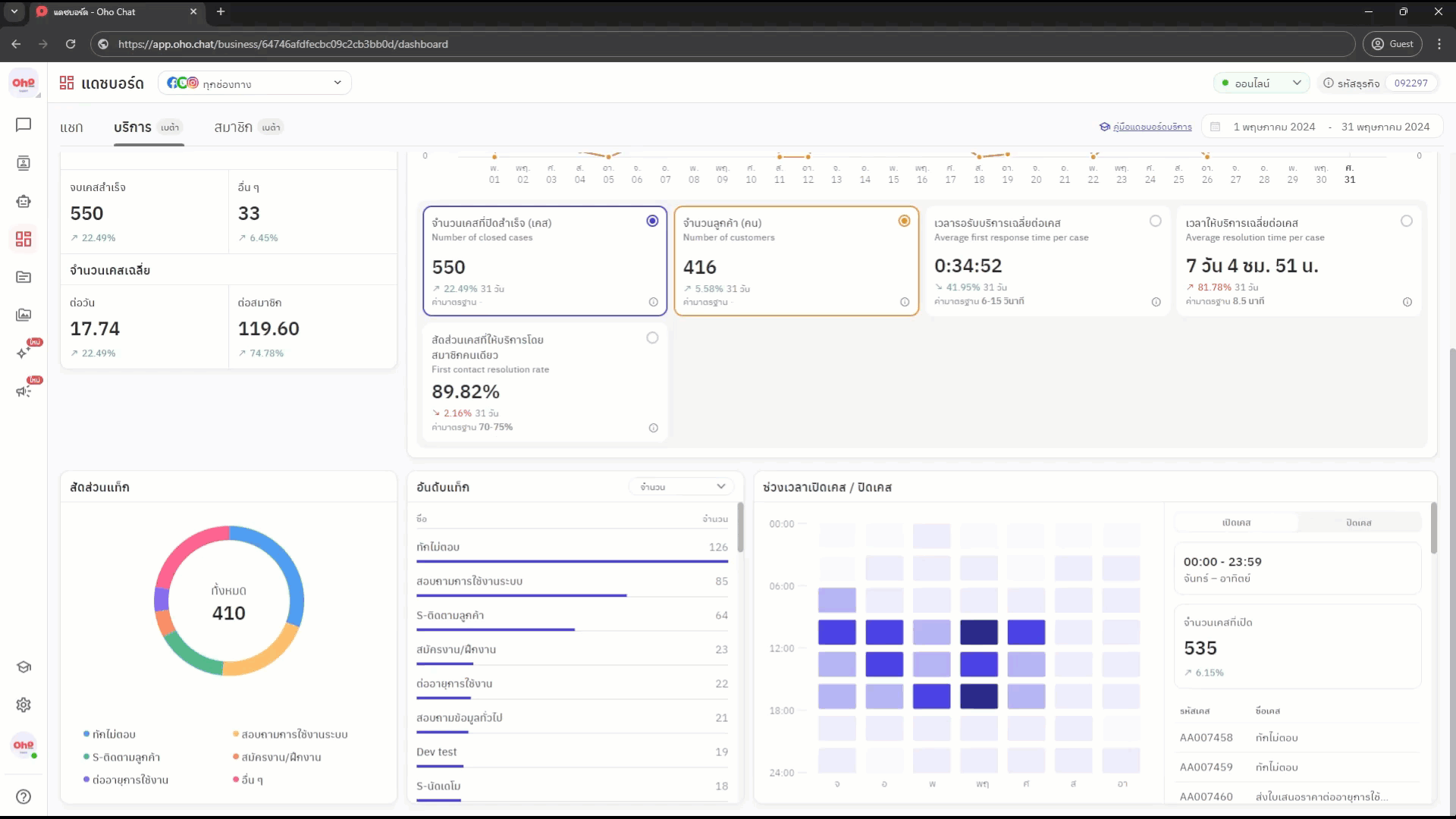Open the AI sparkle feature icon

pos(24,353)
